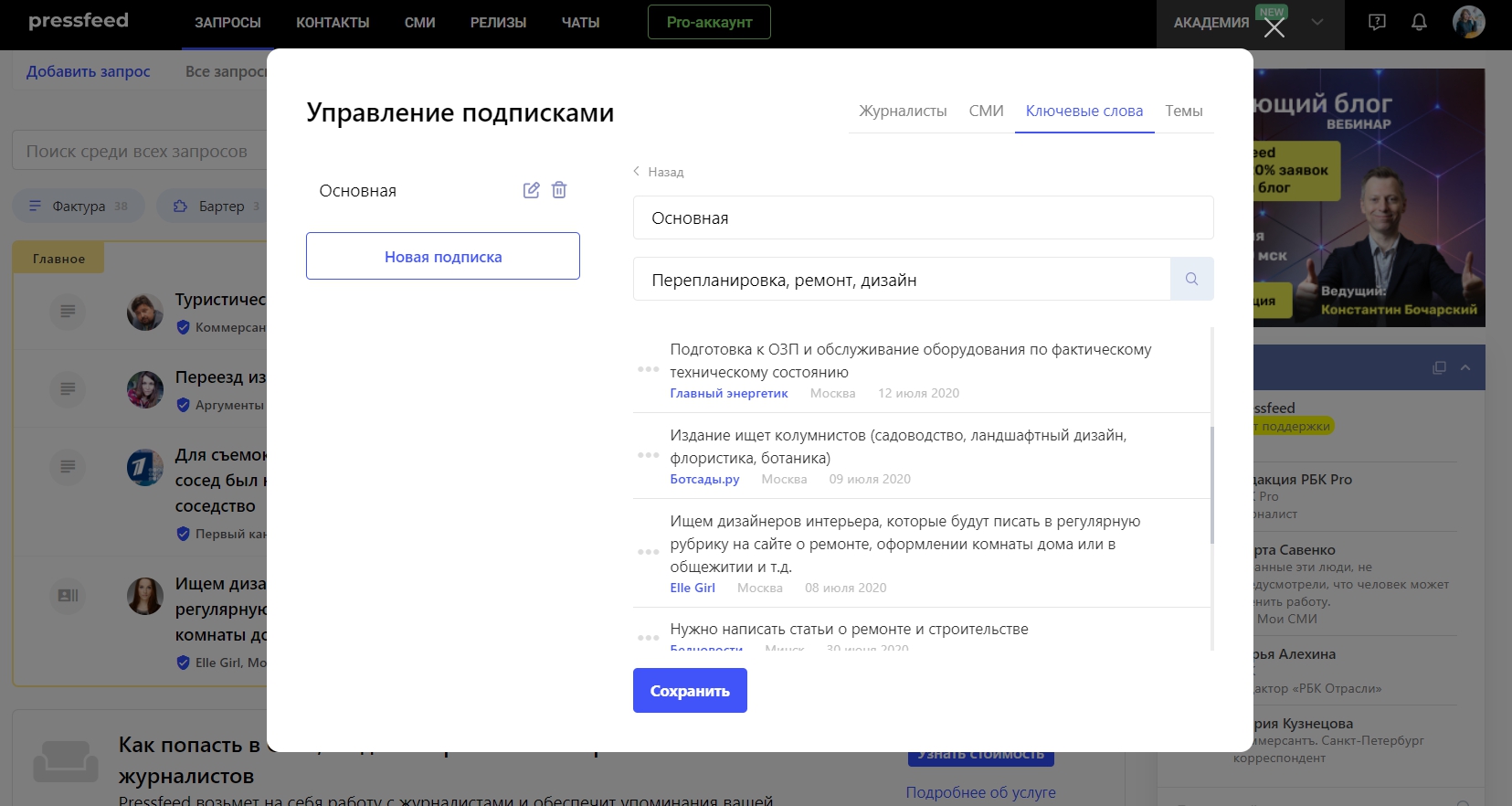Open the notifications bell

click(1419, 22)
